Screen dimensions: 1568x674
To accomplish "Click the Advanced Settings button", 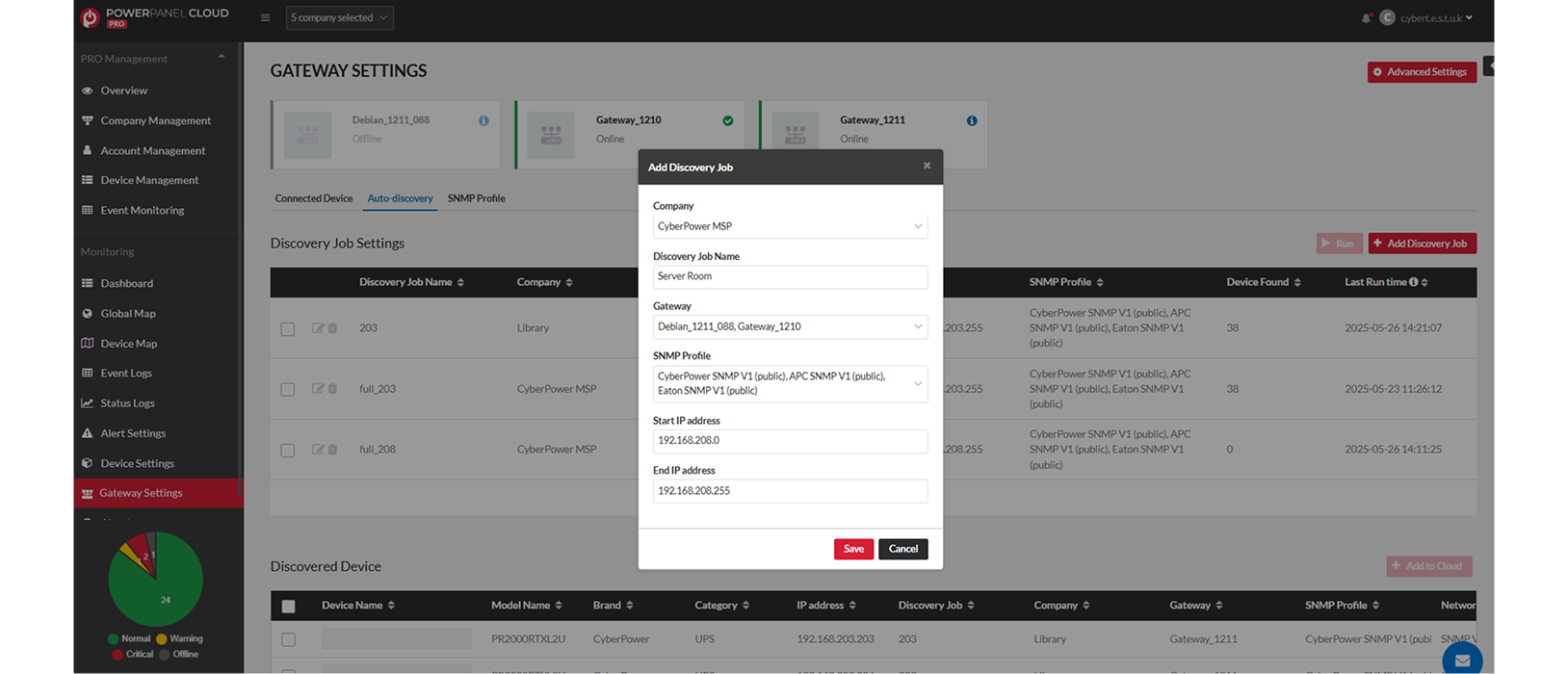I will click(1422, 72).
